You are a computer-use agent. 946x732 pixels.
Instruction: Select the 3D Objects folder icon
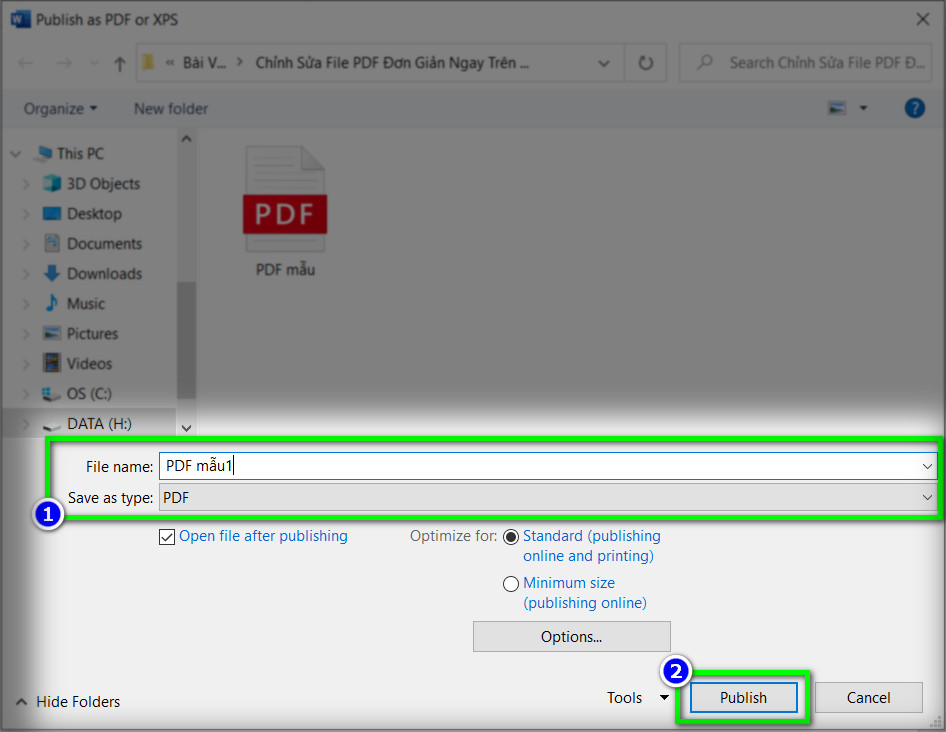coord(52,184)
